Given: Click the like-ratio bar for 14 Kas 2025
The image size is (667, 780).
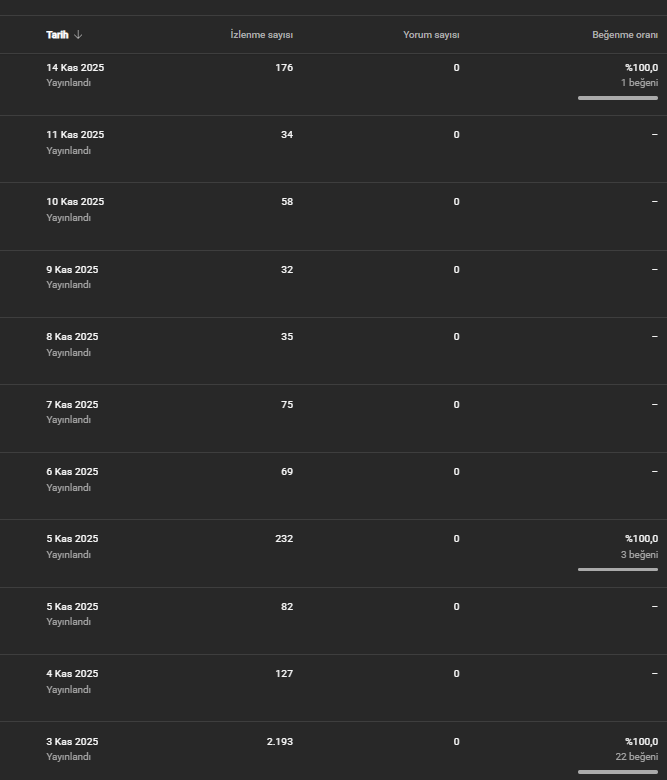Looking at the screenshot, I should (x=618, y=98).
